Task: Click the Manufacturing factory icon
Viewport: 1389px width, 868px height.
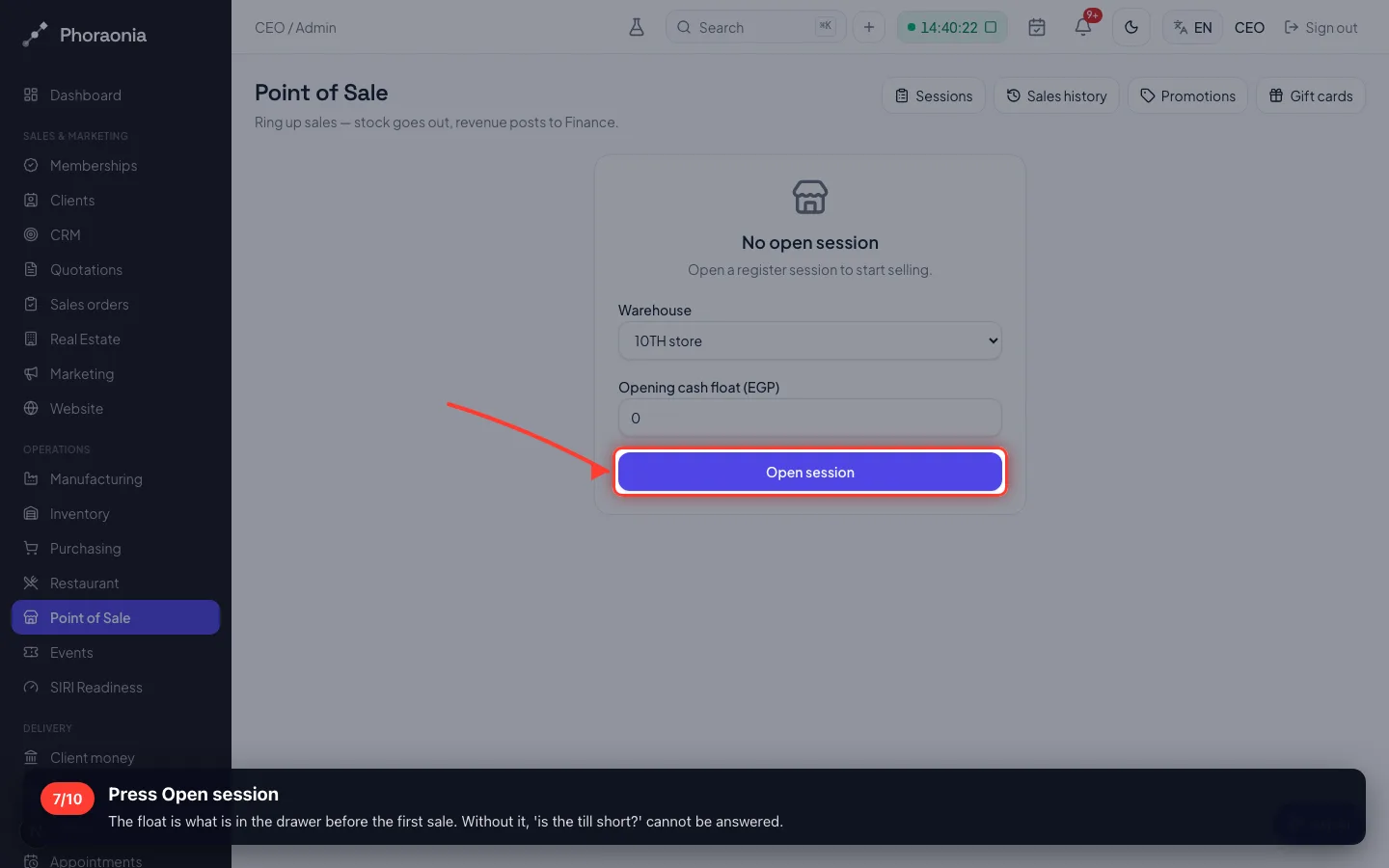Action: [31, 479]
